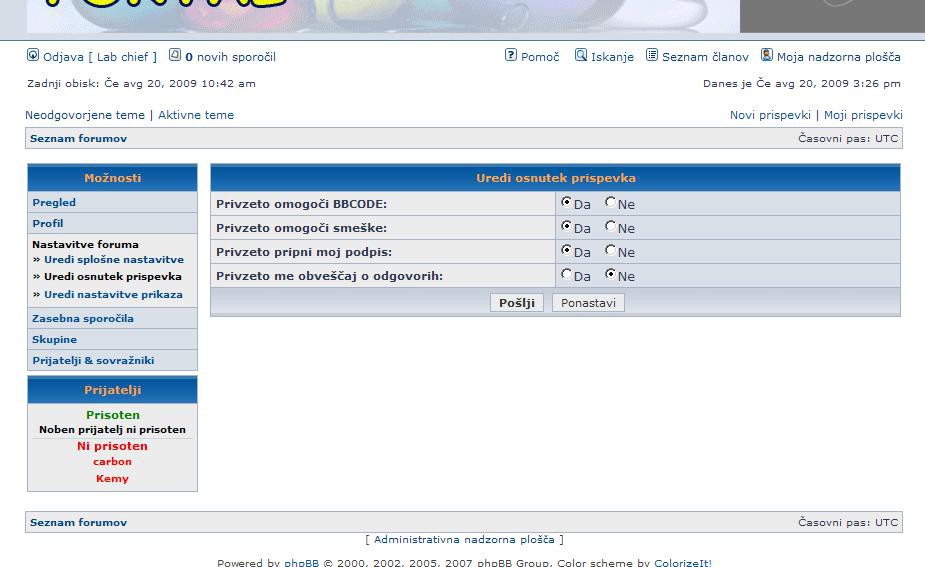Open Zasebna sporočila in sidebar

tap(83, 318)
